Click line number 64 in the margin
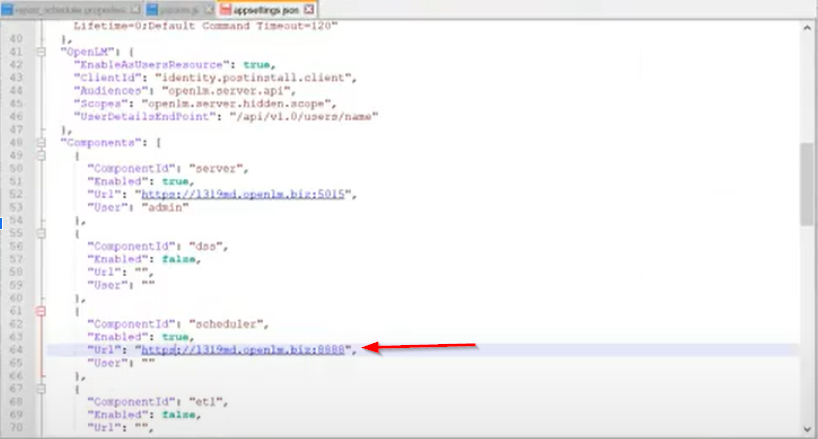The height and width of the screenshot is (439, 818). 17,350
